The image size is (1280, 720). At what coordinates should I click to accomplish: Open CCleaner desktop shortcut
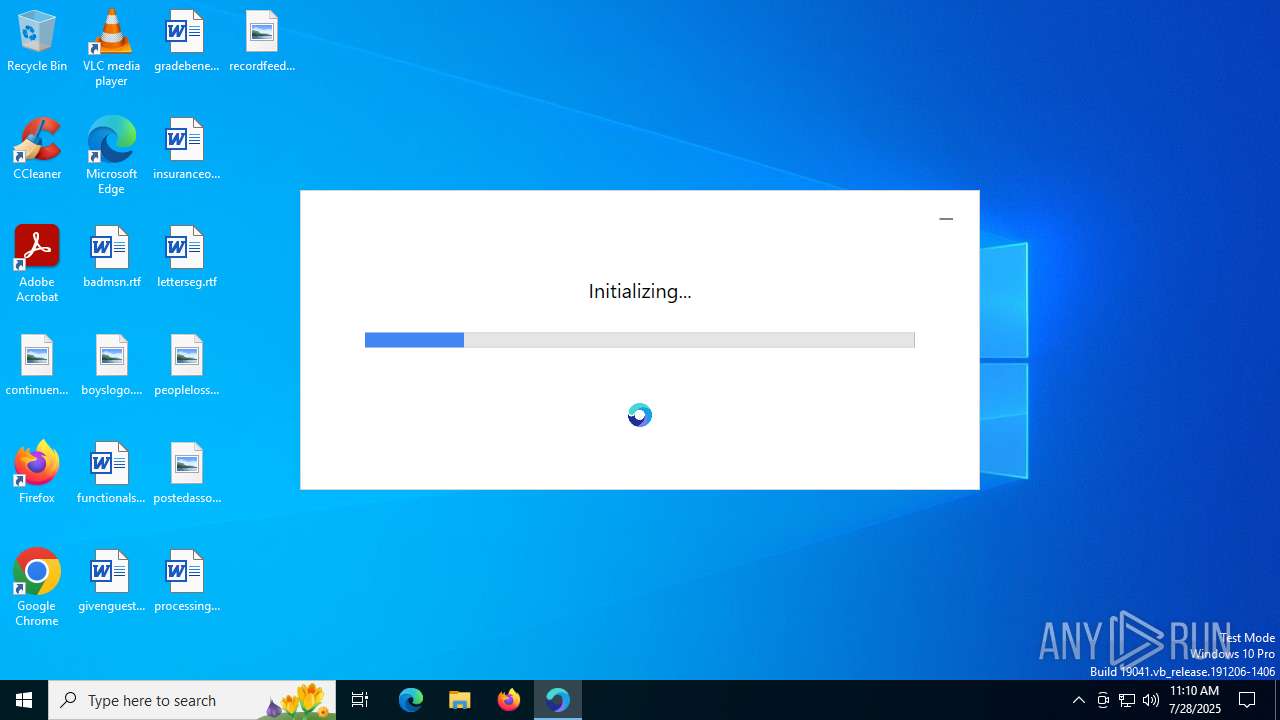click(37, 150)
